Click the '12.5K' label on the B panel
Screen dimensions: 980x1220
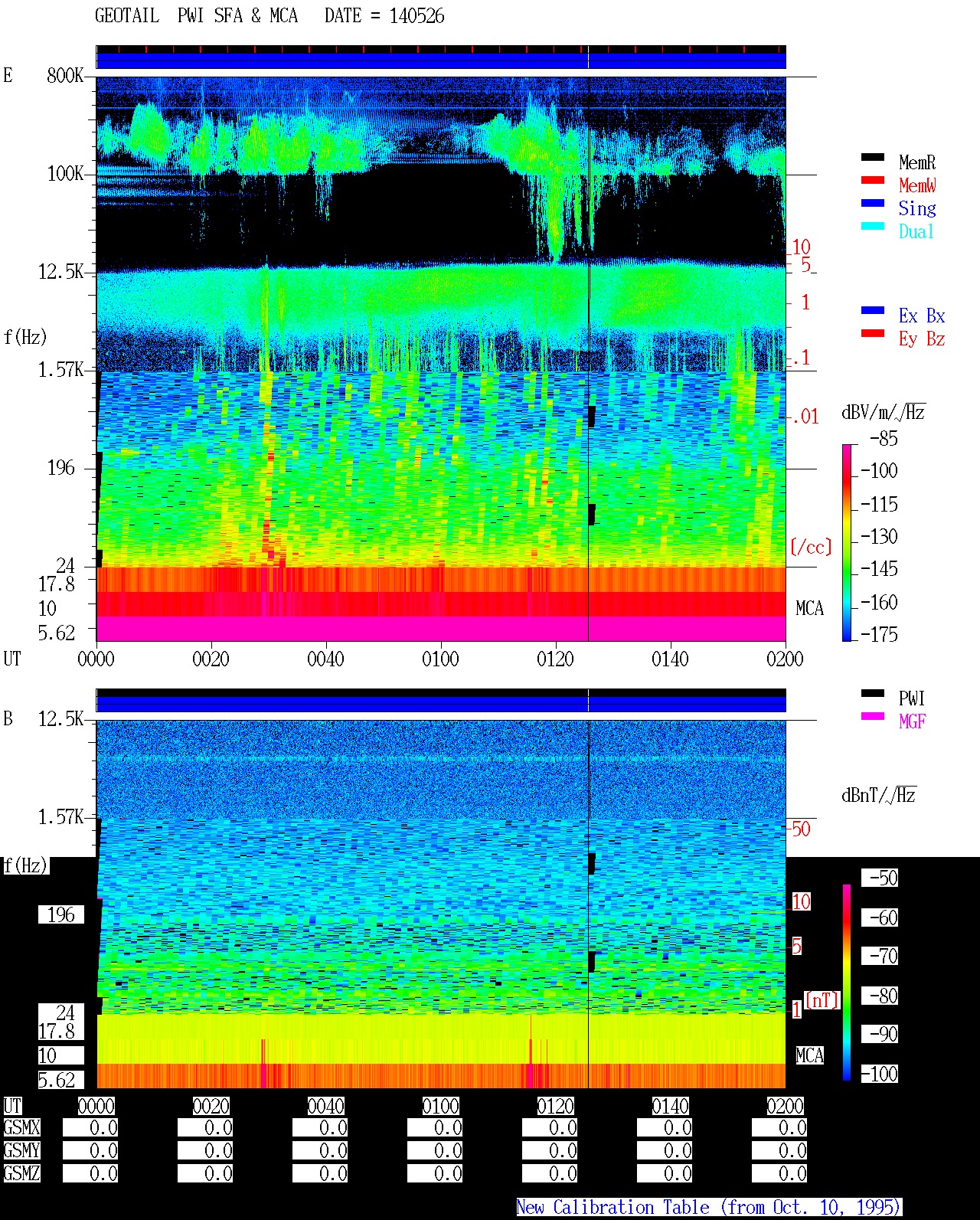tap(61, 719)
